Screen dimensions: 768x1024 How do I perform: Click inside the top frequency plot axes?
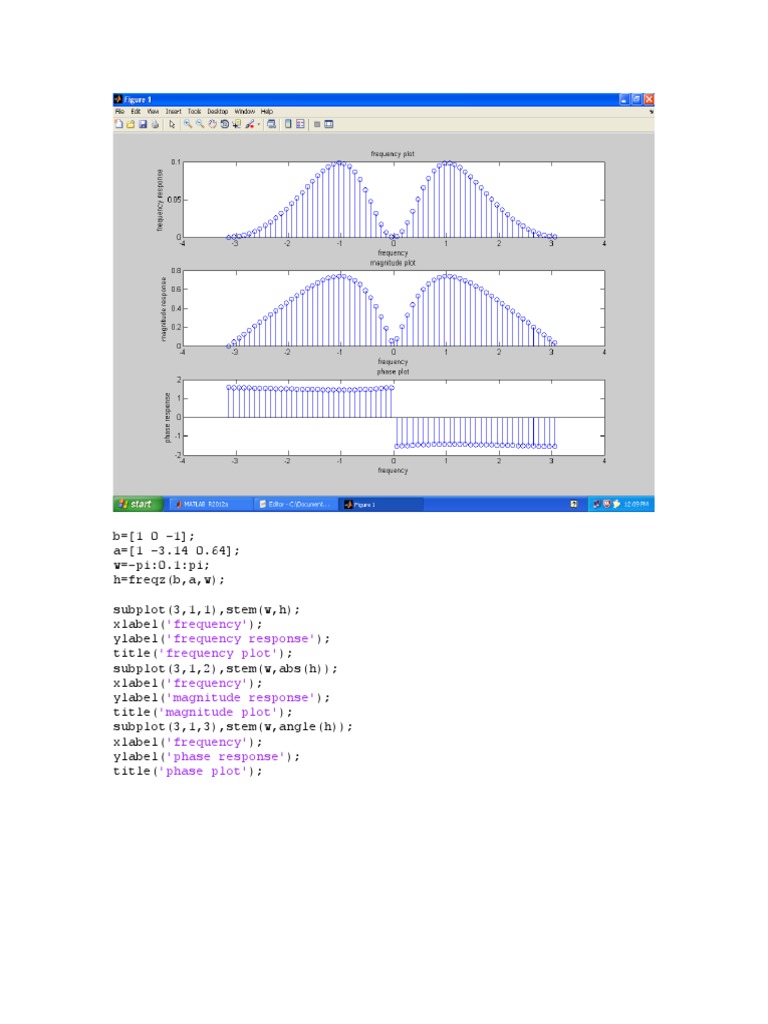[393, 199]
